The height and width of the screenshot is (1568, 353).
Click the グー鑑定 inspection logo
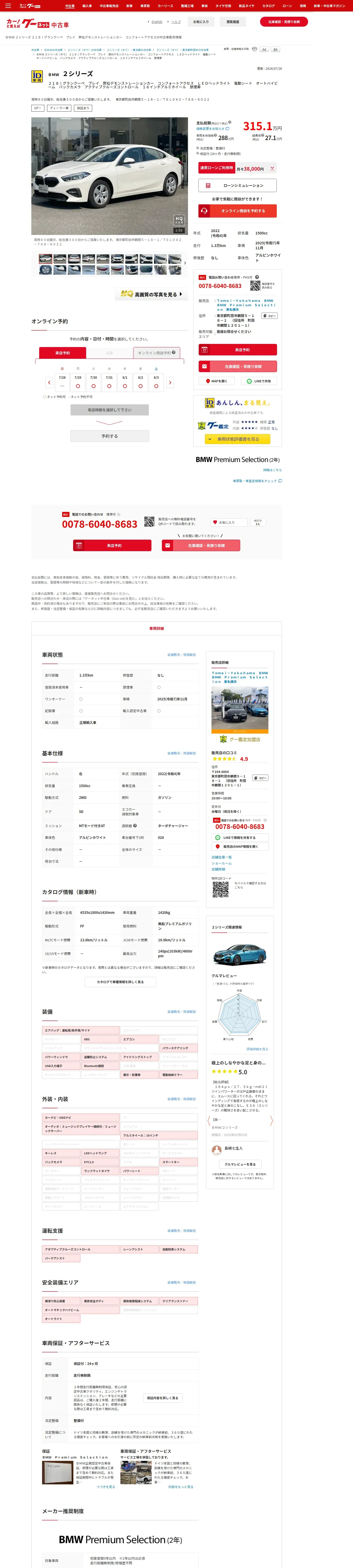pyautogui.click(x=214, y=425)
